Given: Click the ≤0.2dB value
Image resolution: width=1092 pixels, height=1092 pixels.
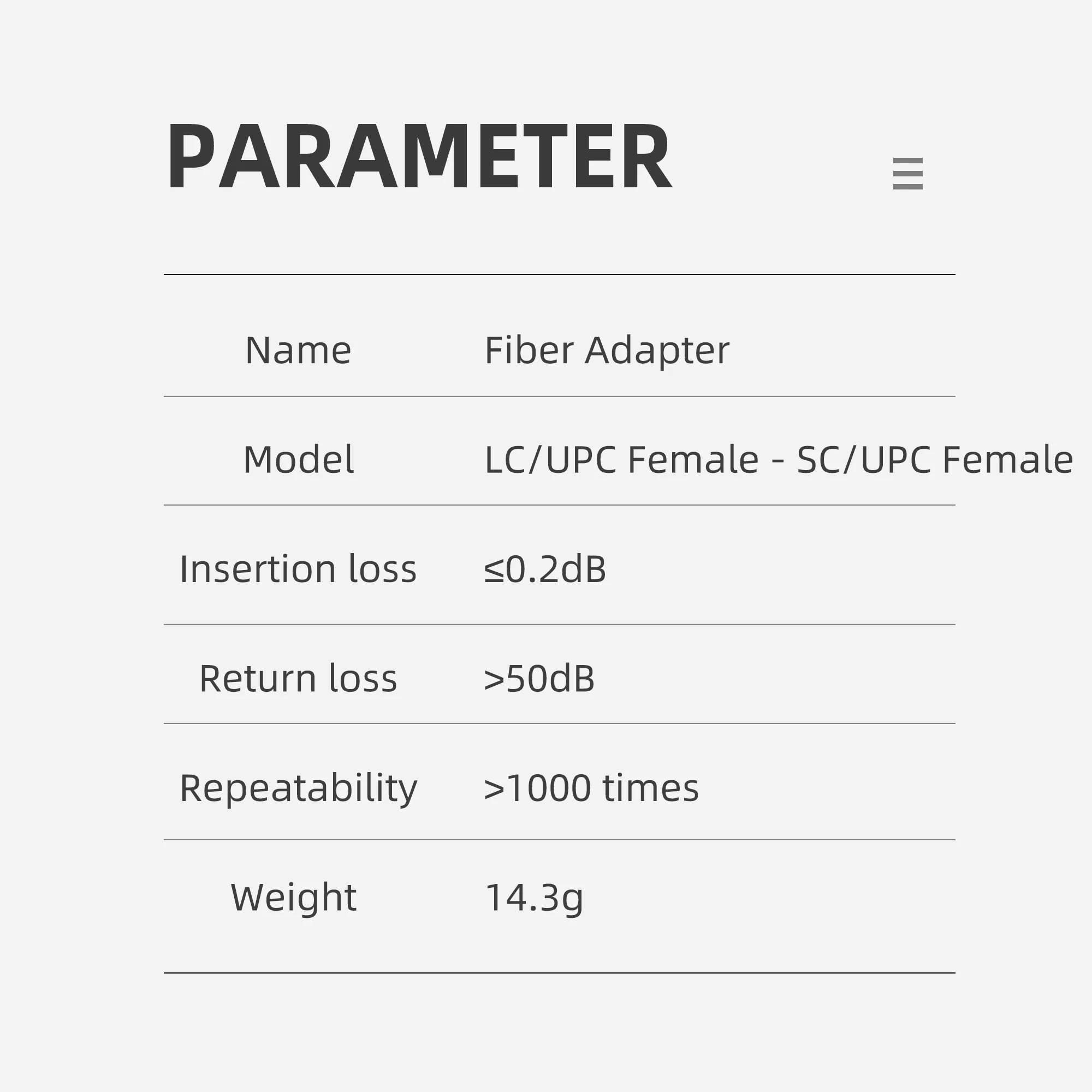Looking at the screenshot, I should click(x=545, y=568).
